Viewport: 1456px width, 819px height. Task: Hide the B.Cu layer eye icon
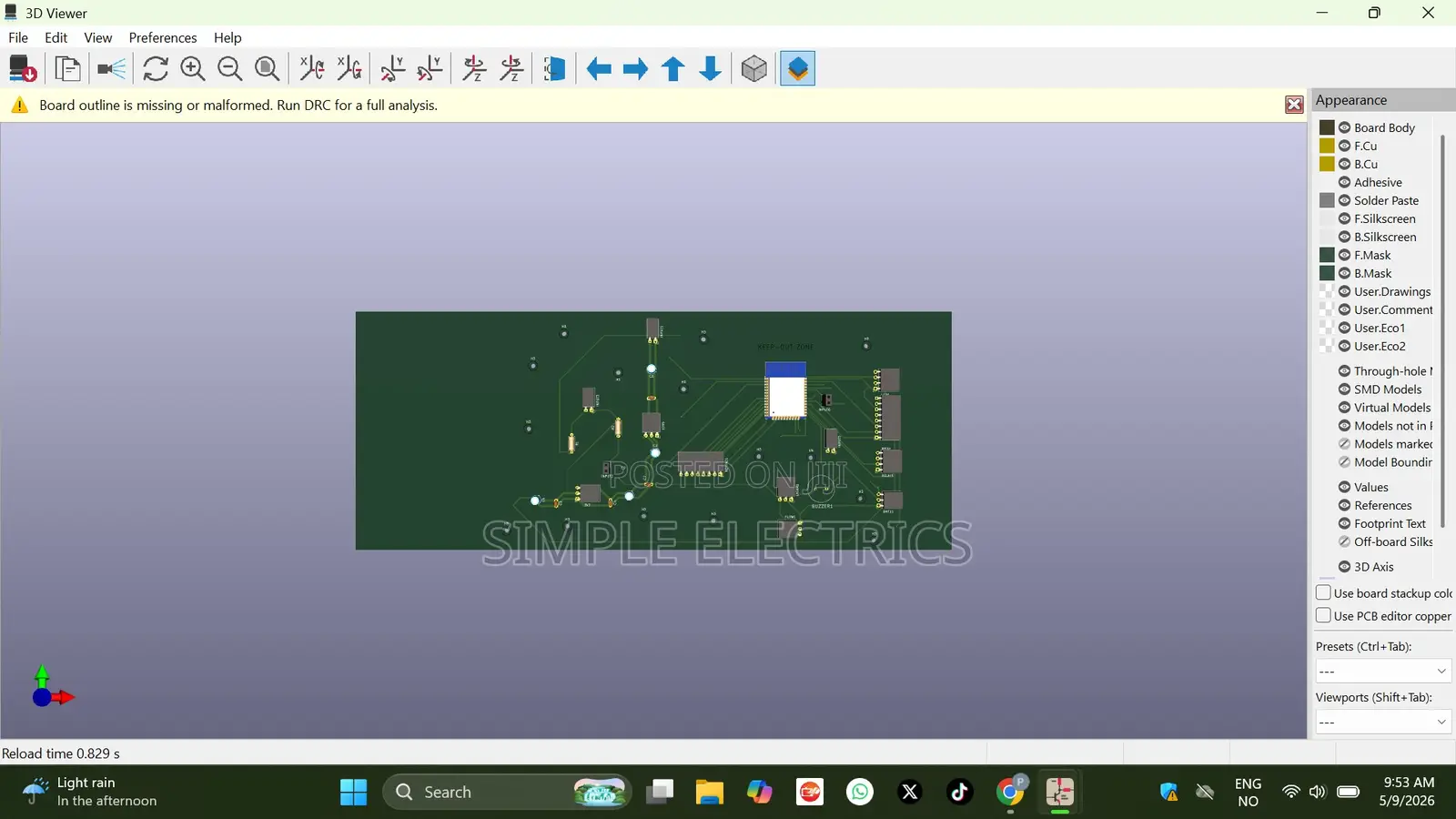pos(1344,164)
